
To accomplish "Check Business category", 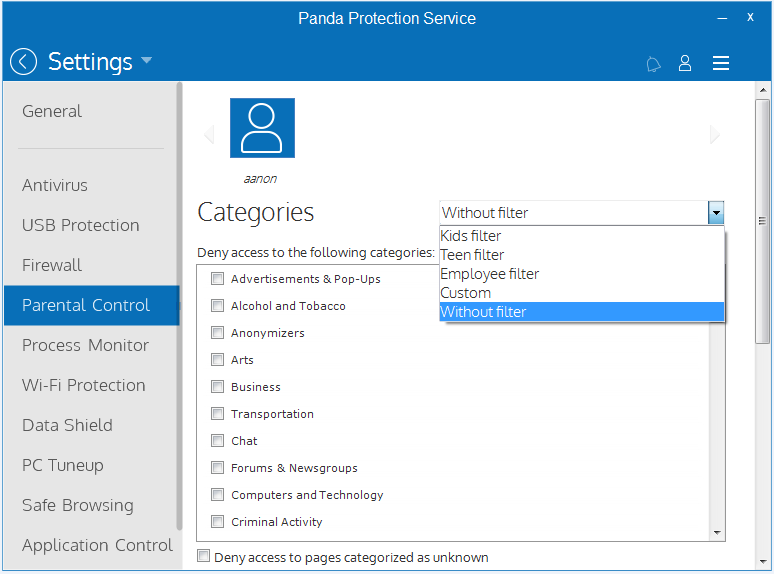I will click(x=217, y=386).
